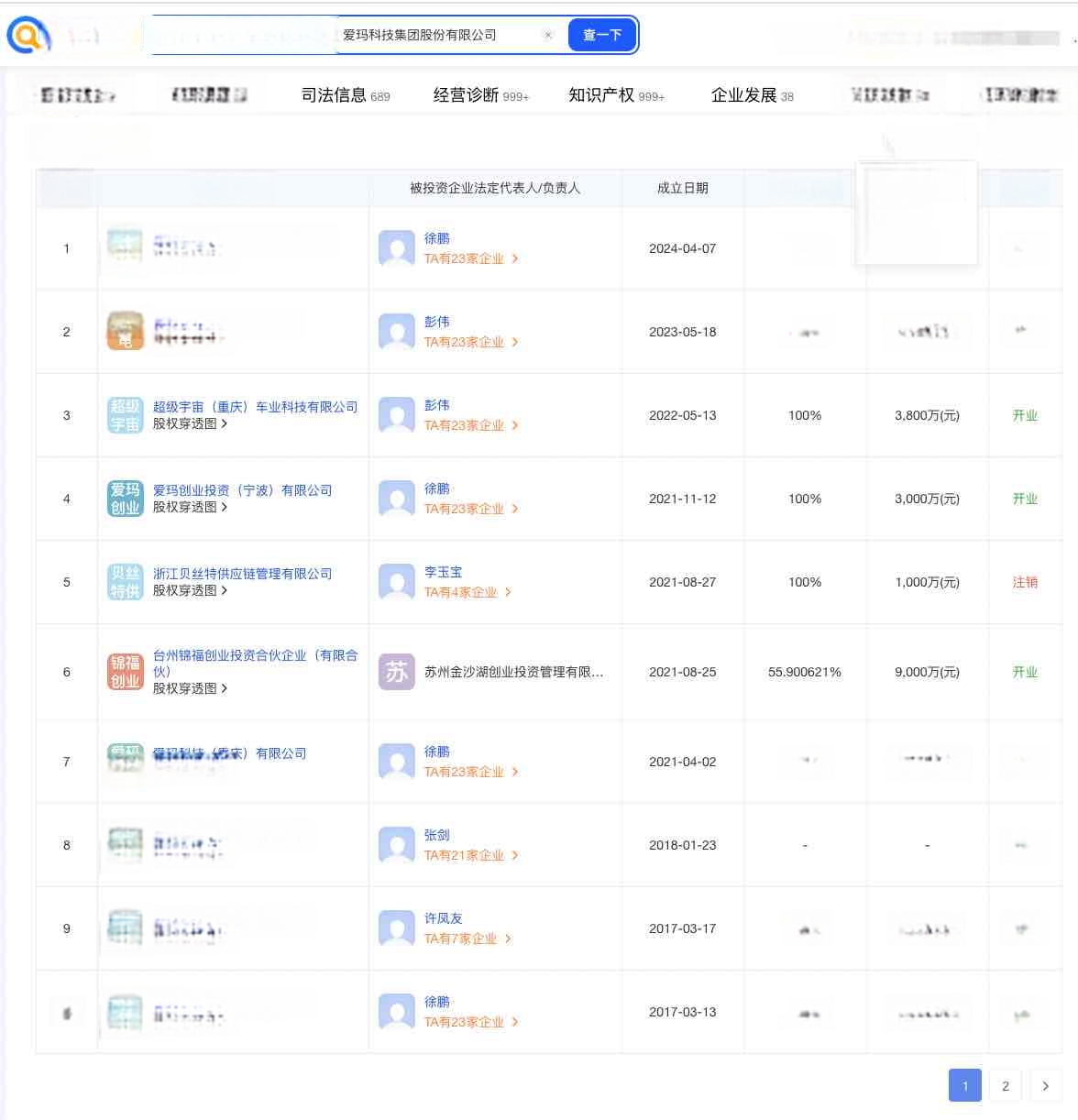Click 徐鹏's avatar in the 2017-03-13 row
1078x1120 pixels.
(x=396, y=1012)
